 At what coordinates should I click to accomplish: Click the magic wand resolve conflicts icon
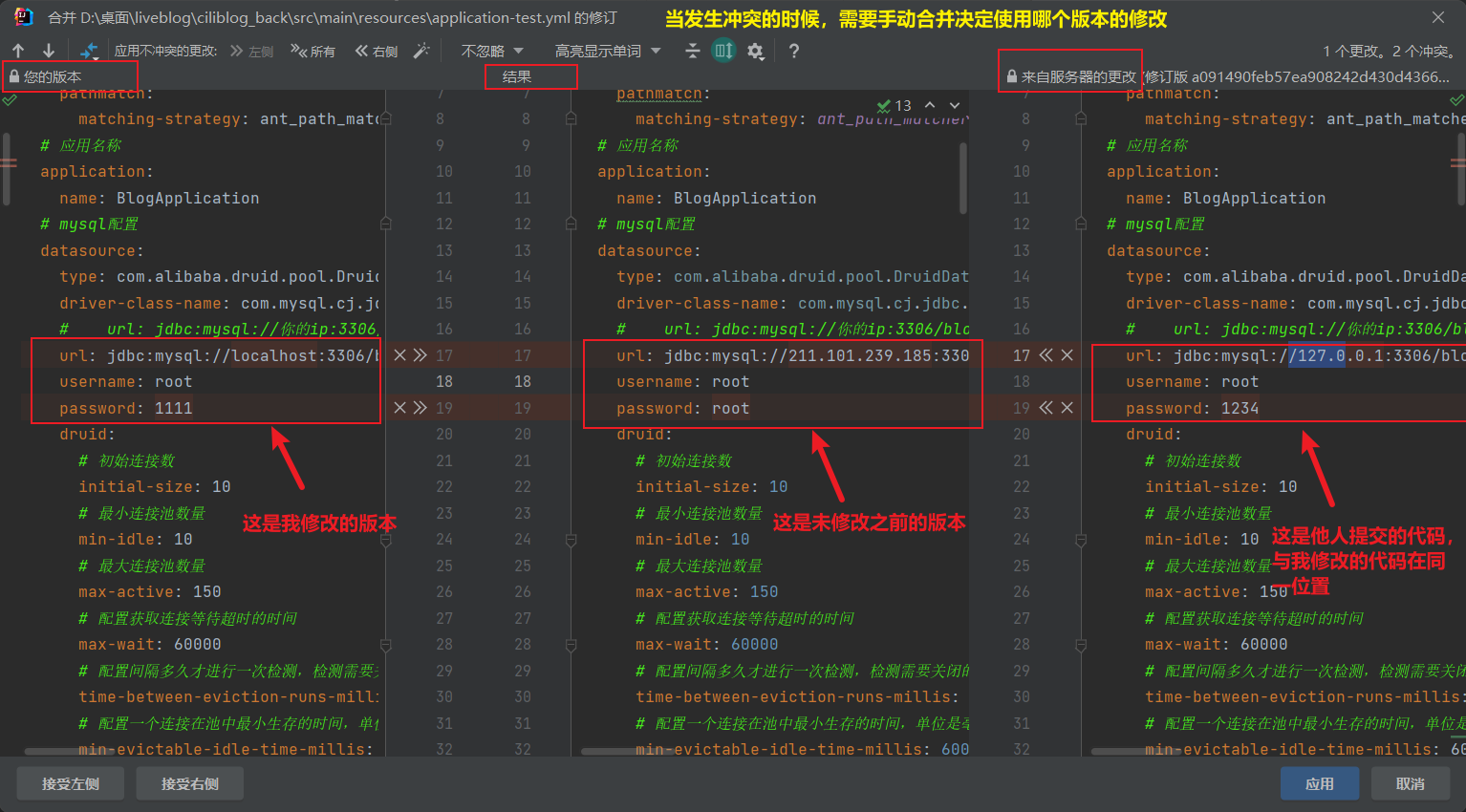tap(421, 51)
